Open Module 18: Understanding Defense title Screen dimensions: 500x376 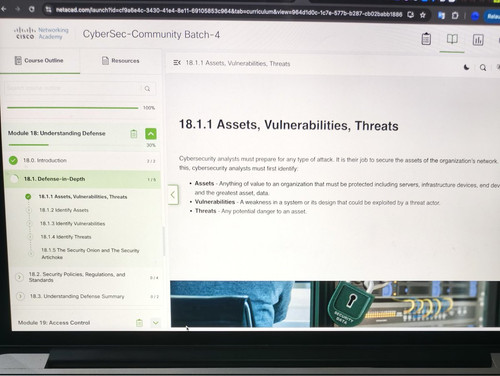tap(57, 133)
